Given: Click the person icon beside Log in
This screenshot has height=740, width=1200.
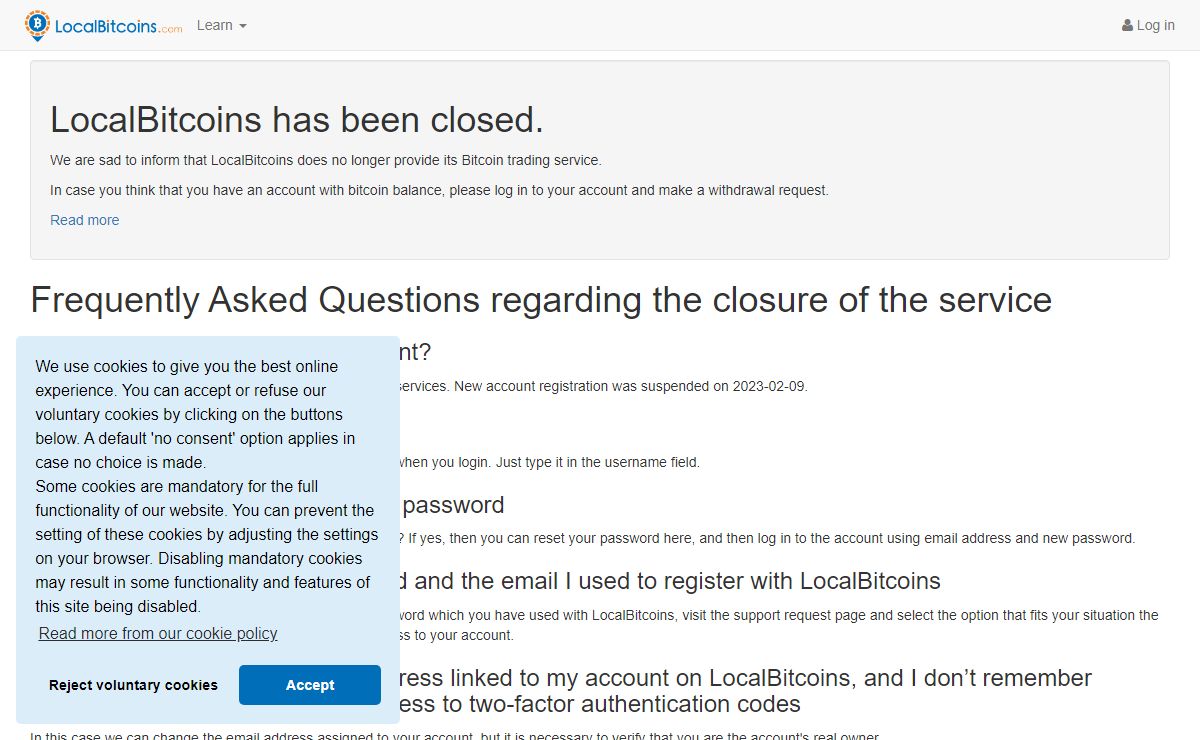Looking at the screenshot, I should click(1127, 26).
